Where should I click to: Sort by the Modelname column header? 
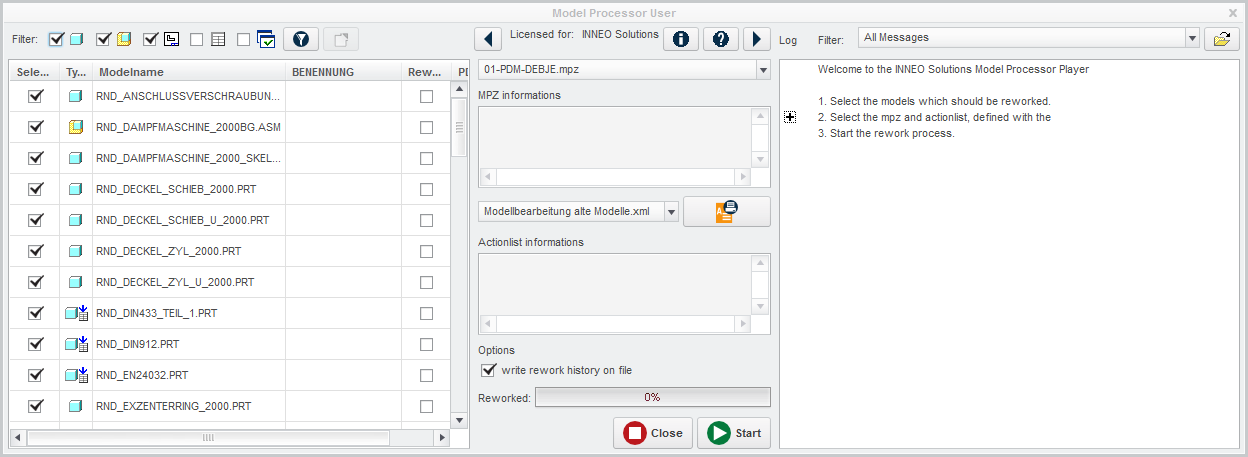[188, 72]
